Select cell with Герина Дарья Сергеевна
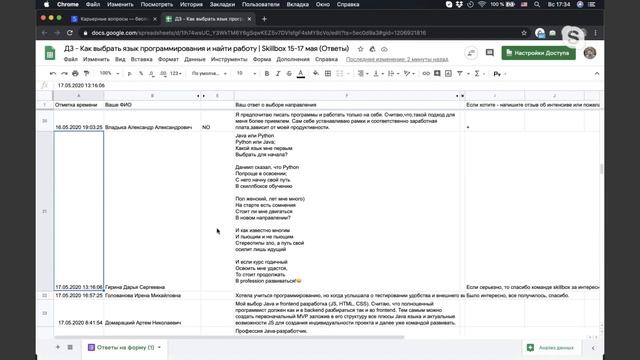 152,211
